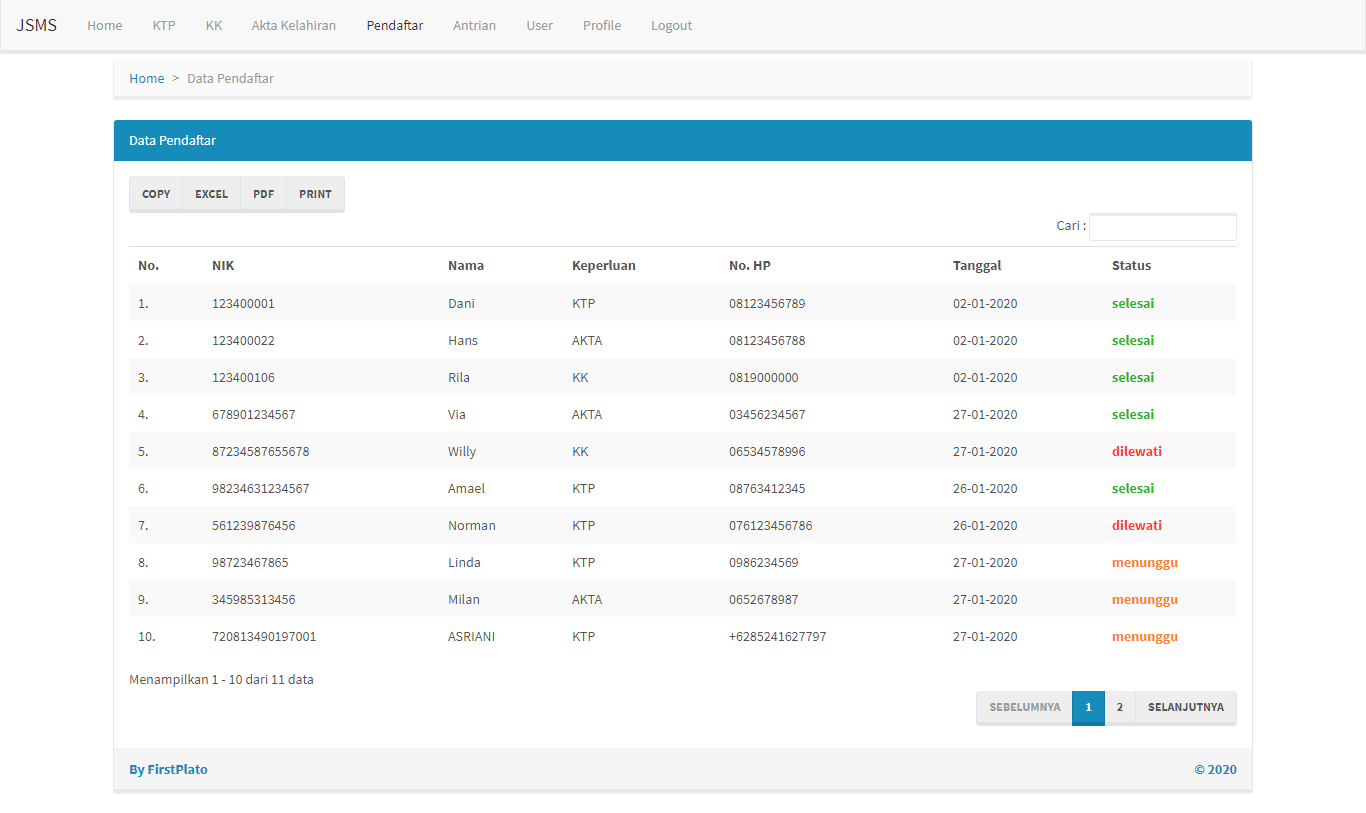This screenshot has width=1366, height=813.
Task: Click the PRINT button
Action: (x=315, y=194)
